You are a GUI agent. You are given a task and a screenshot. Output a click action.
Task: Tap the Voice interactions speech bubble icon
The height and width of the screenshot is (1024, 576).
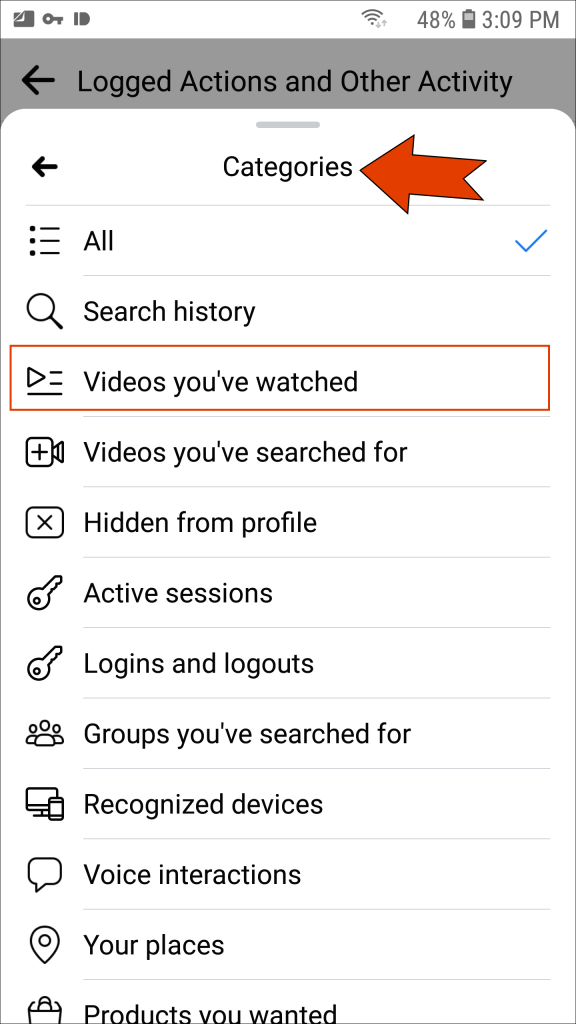pos(44,874)
